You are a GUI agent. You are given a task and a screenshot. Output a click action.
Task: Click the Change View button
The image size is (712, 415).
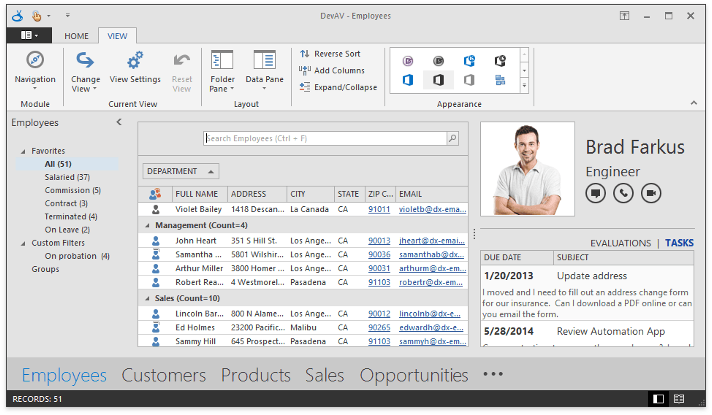[x=85, y=71]
